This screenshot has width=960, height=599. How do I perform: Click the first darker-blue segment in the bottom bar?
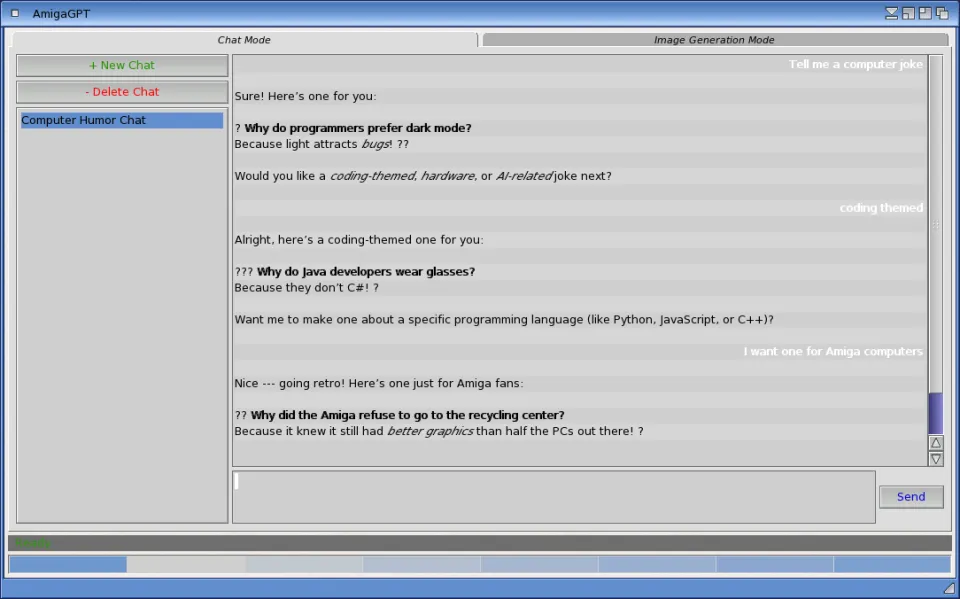(68, 565)
